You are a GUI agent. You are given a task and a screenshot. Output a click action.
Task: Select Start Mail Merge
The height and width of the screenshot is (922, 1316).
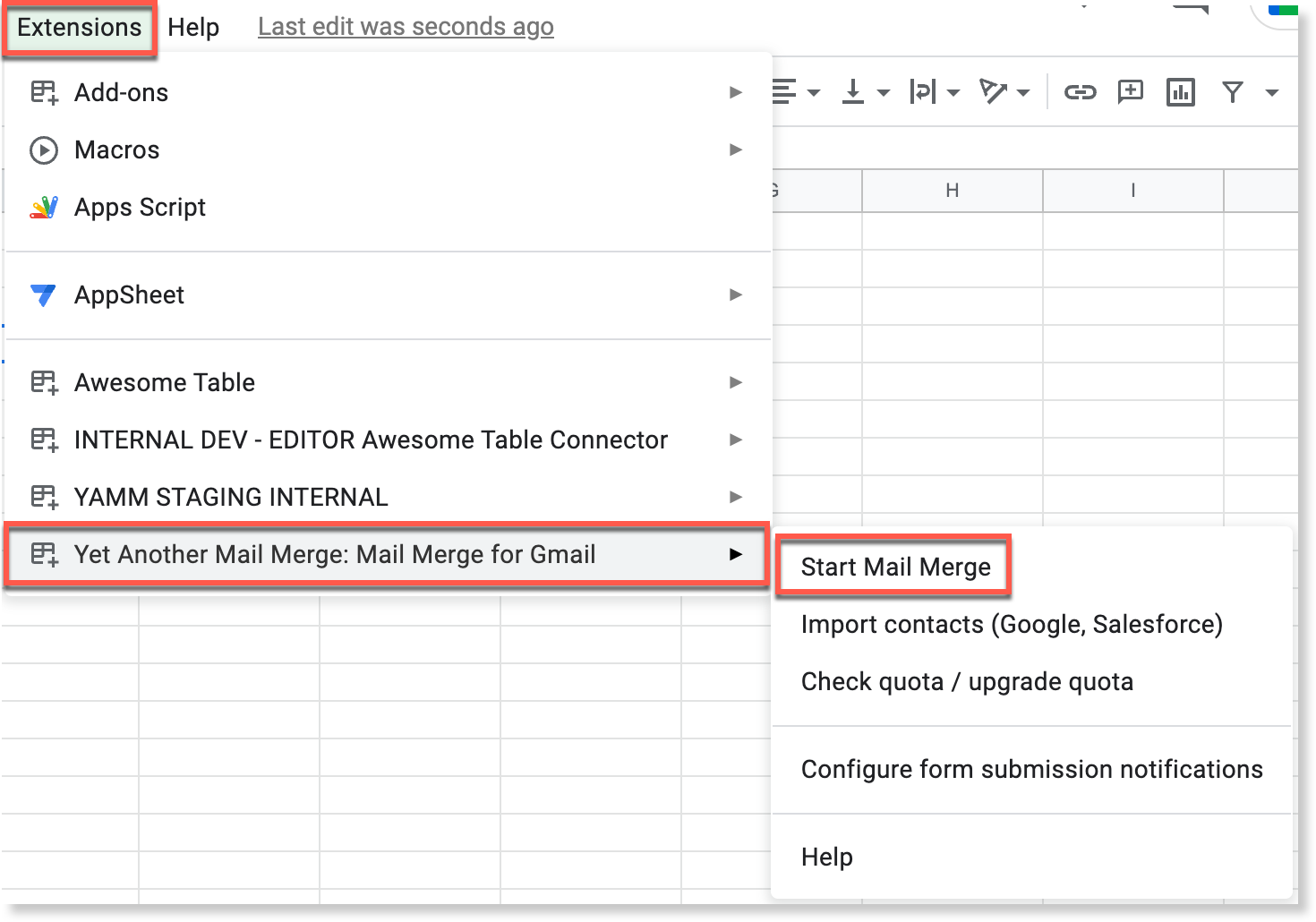(x=895, y=566)
